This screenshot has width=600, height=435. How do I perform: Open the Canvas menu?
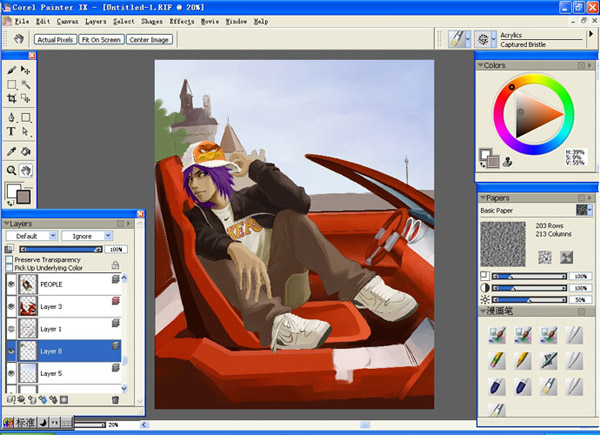tap(67, 21)
